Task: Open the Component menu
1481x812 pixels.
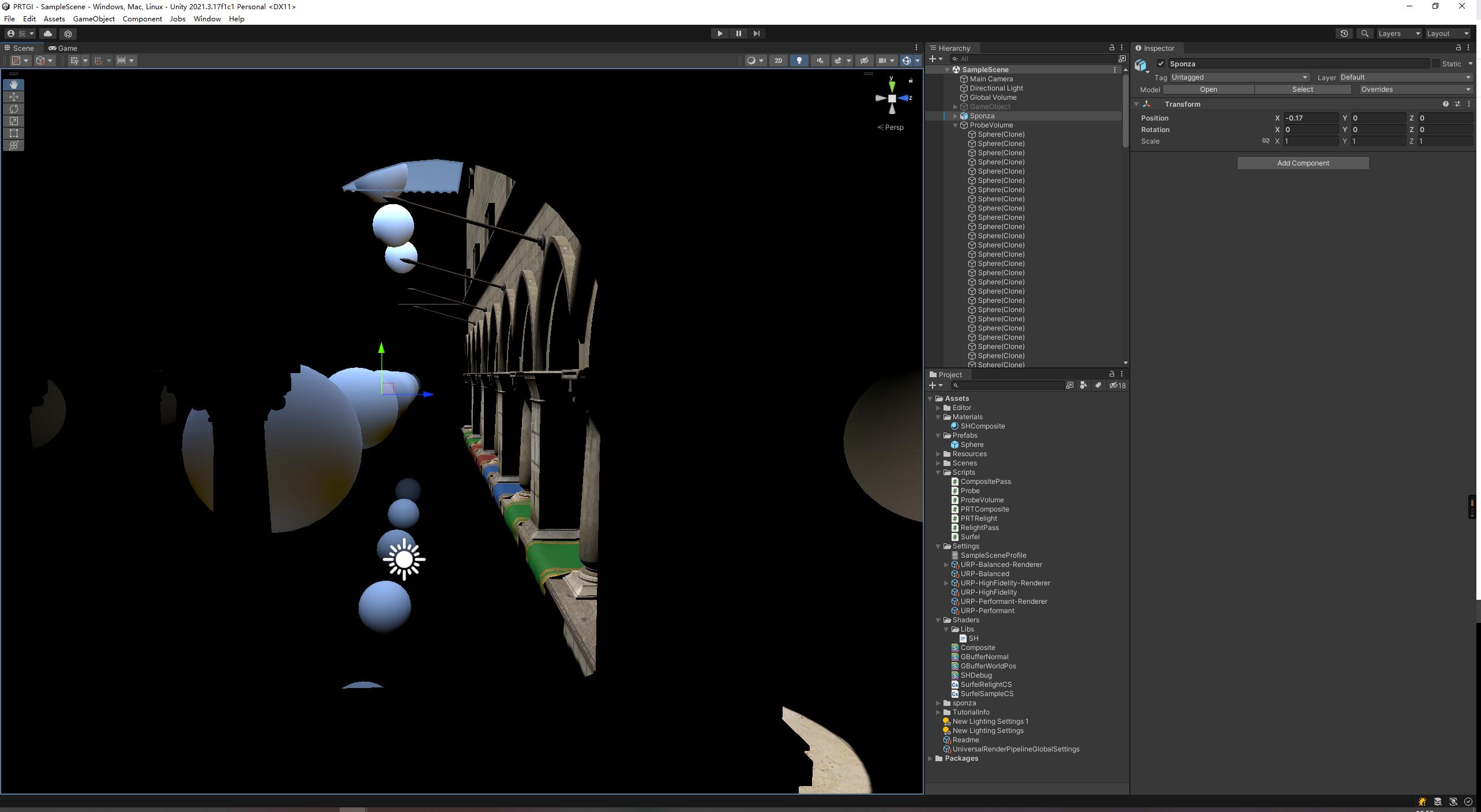Action: (x=142, y=19)
